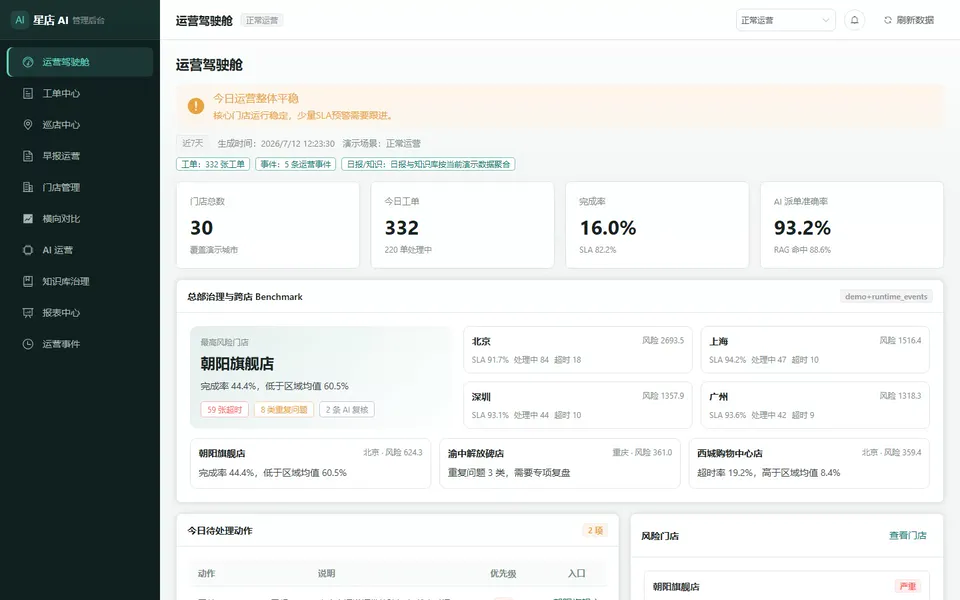Click the AI 派单准确率 93.2% card
The width and height of the screenshot is (960, 600).
tap(852, 225)
